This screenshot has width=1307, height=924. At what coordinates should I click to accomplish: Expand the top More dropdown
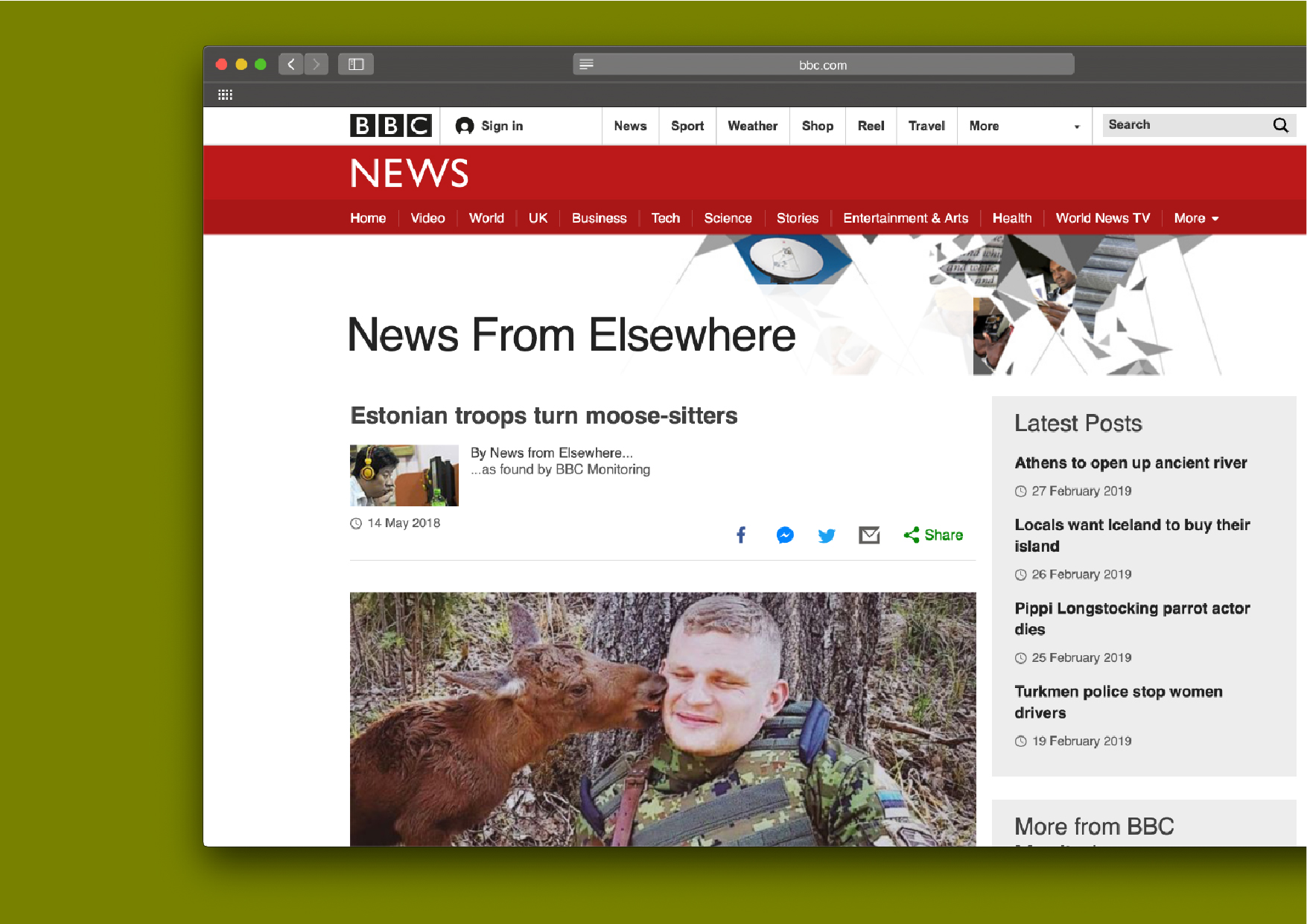[x=1023, y=127]
